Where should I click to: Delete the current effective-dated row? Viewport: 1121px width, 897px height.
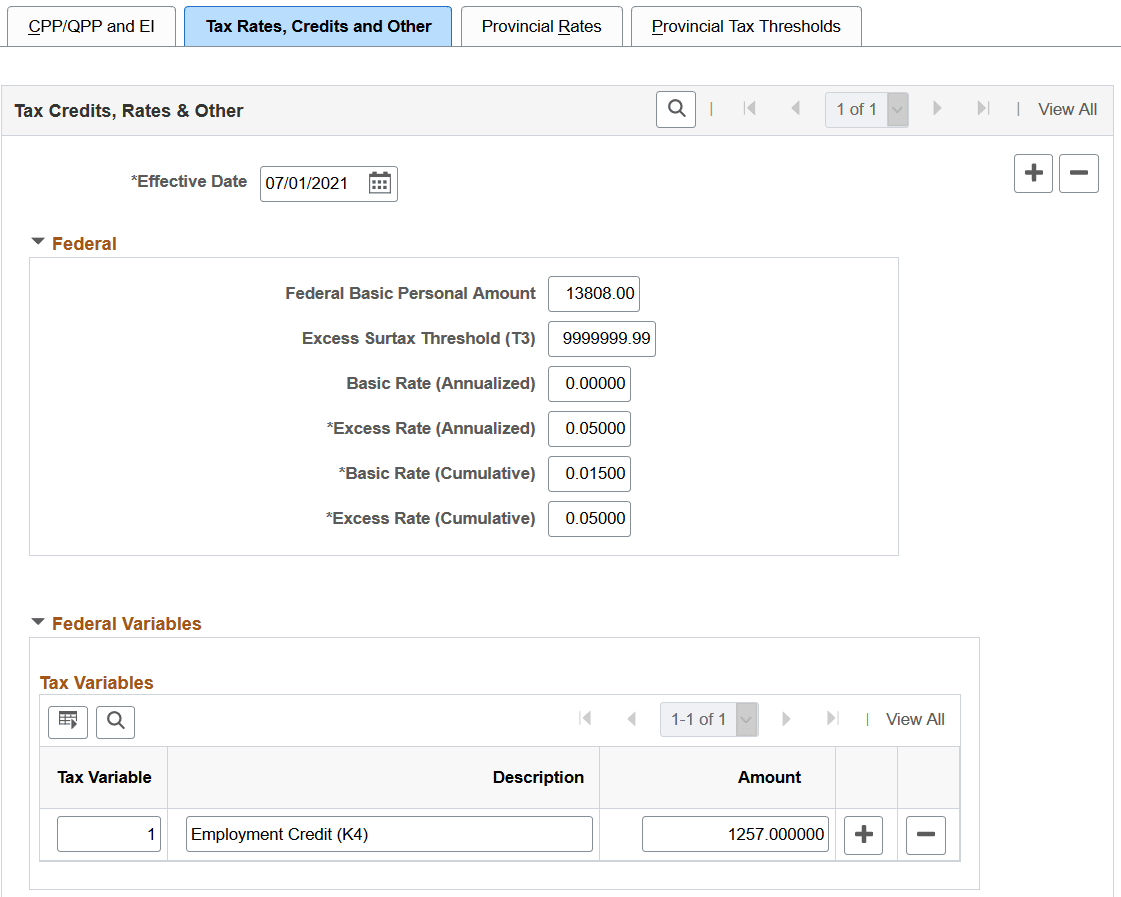[x=1078, y=173]
